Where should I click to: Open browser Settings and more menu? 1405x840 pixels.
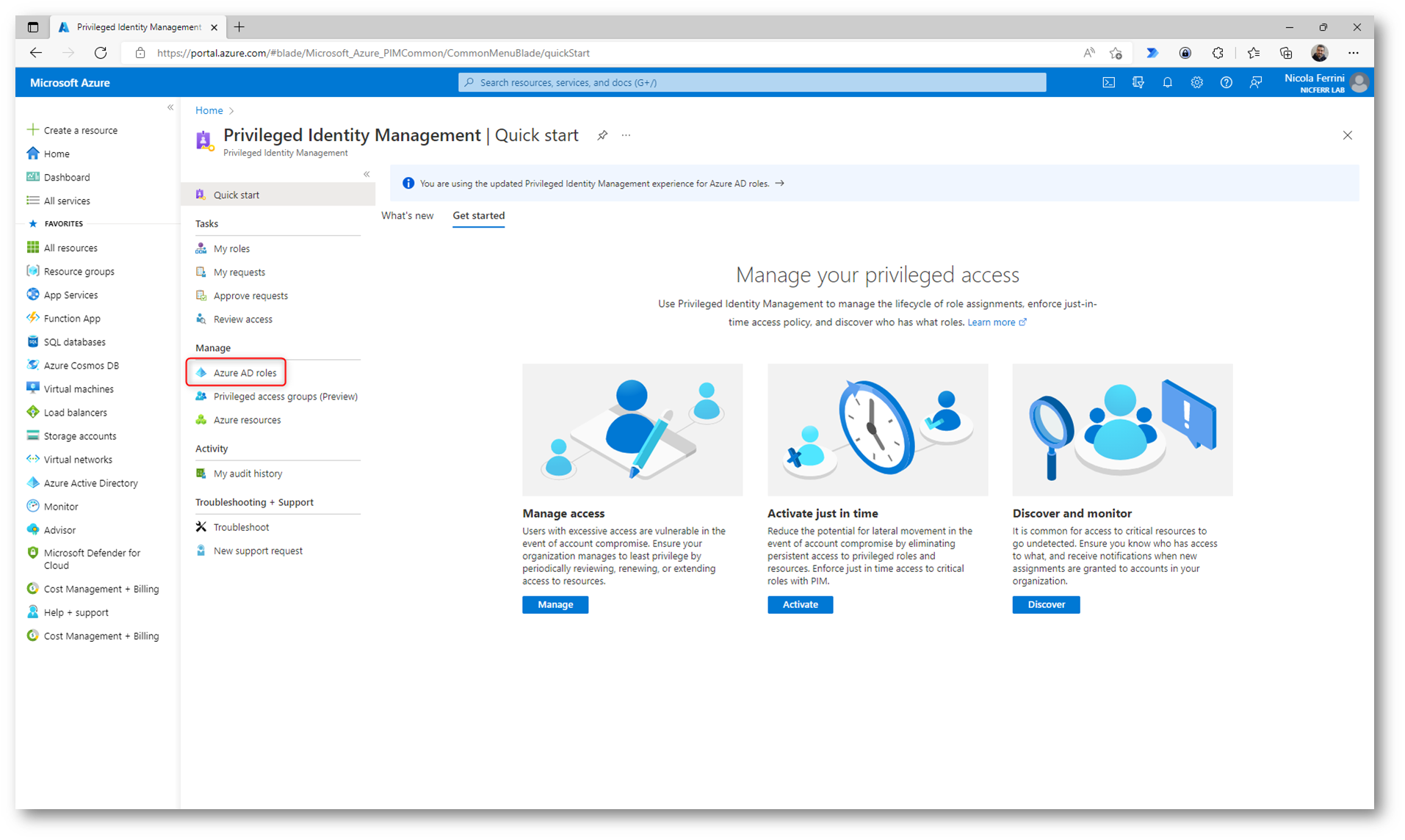[x=1353, y=53]
